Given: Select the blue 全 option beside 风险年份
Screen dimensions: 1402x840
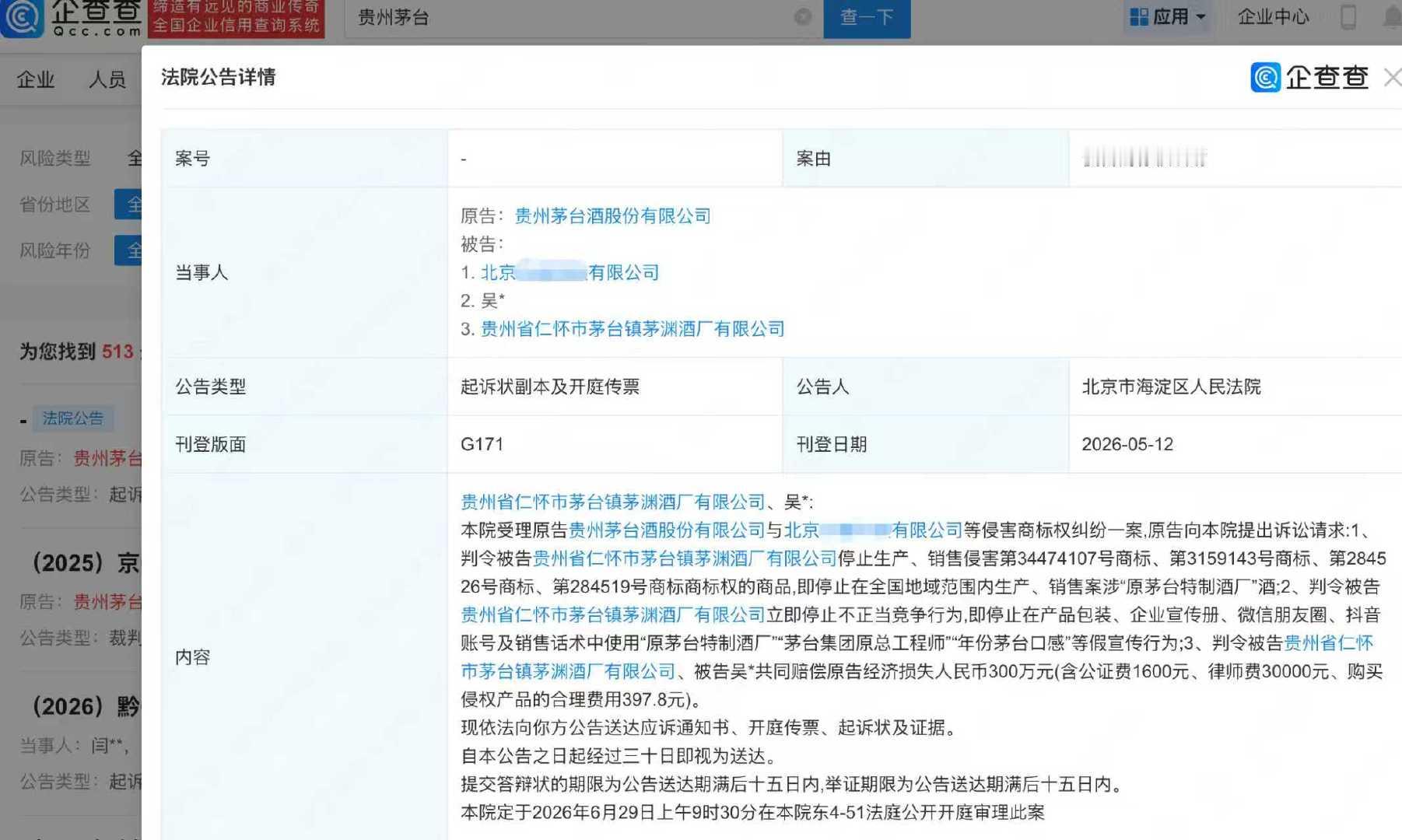Looking at the screenshot, I should tap(128, 250).
